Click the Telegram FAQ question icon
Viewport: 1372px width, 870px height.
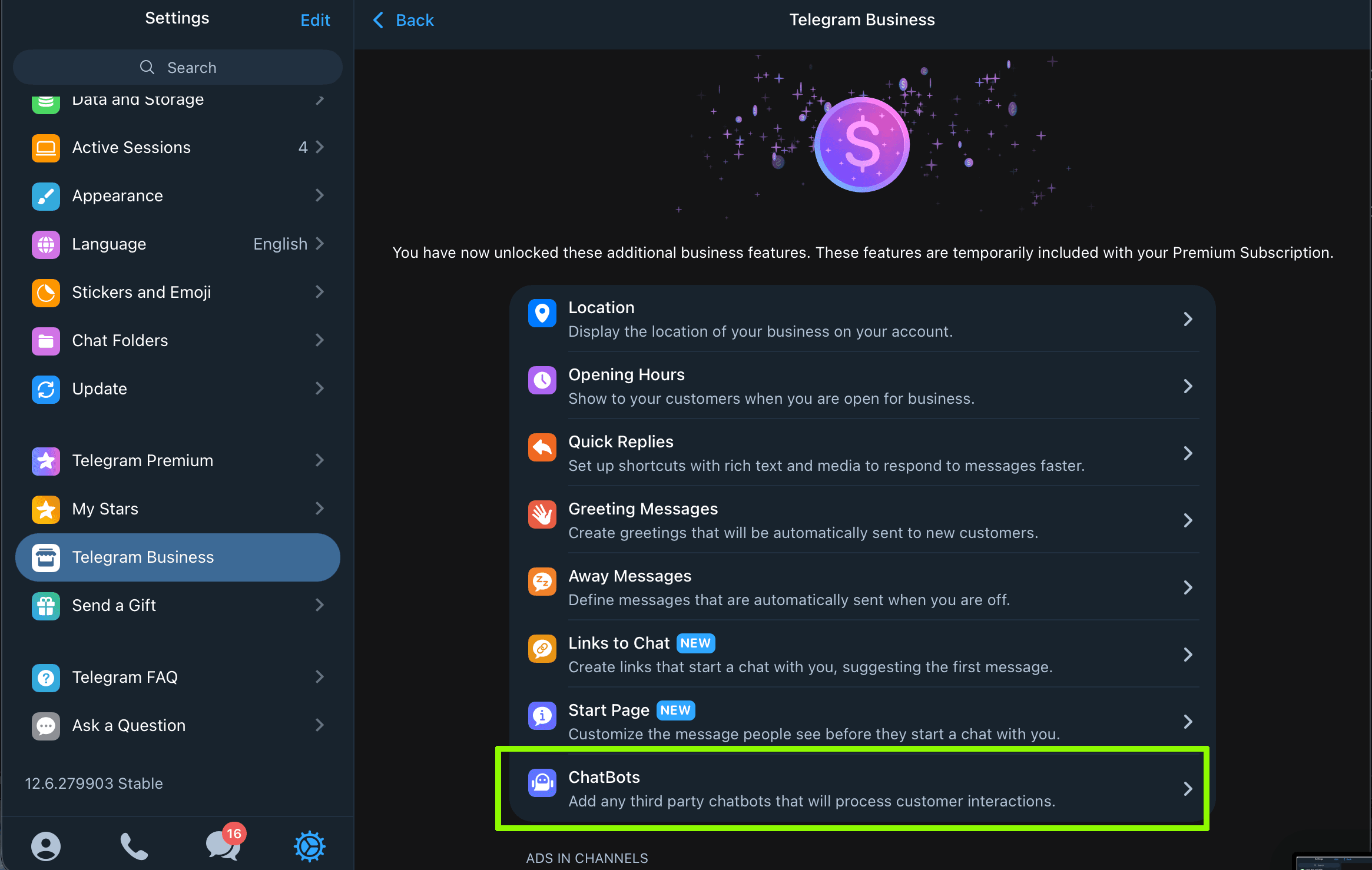pyautogui.click(x=46, y=678)
